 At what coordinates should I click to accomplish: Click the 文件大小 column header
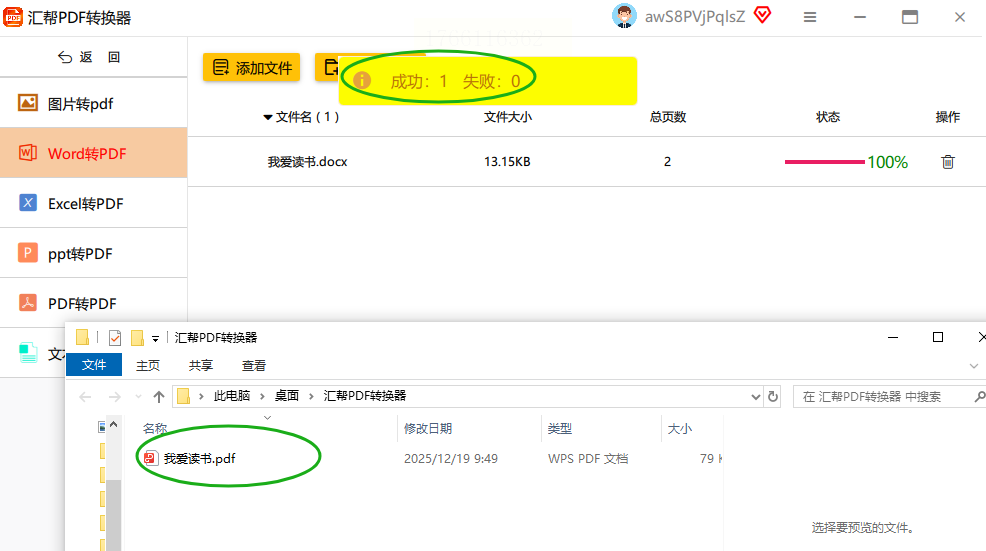pyautogui.click(x=507, y=117)
